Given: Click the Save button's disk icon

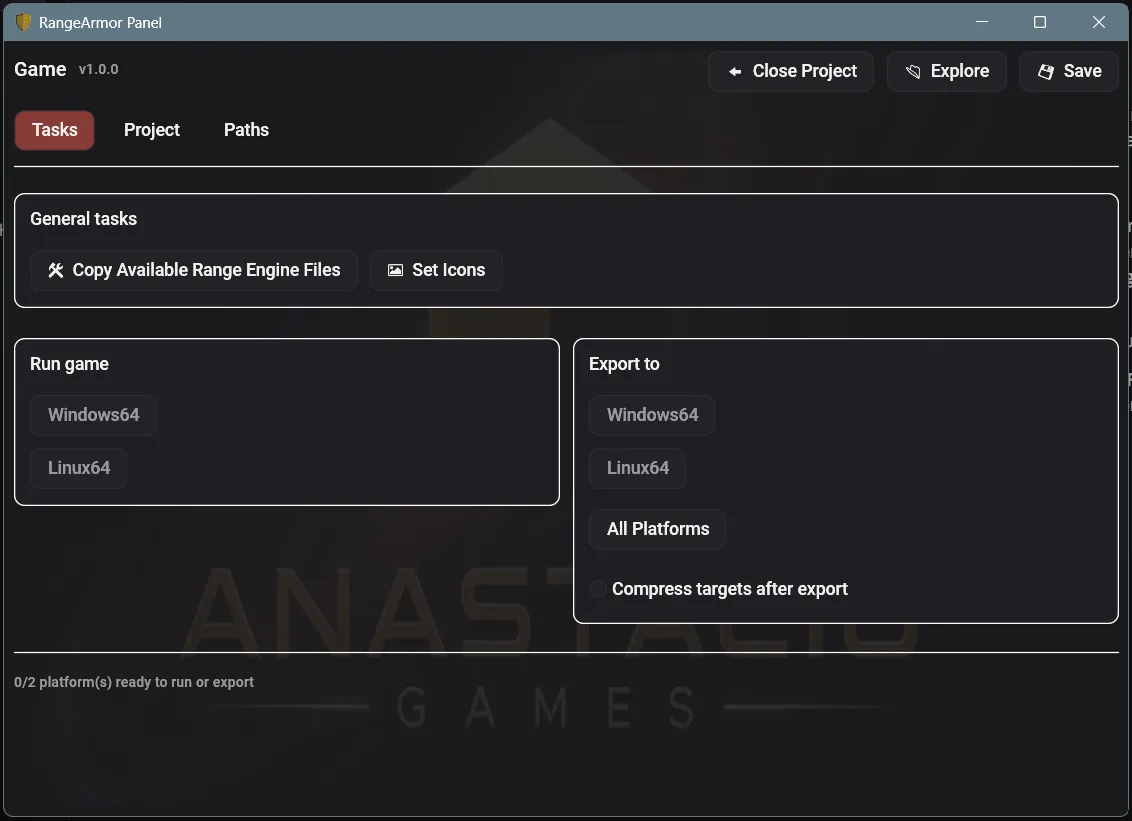Looking at the screenshot, I should pos(1045,71).
